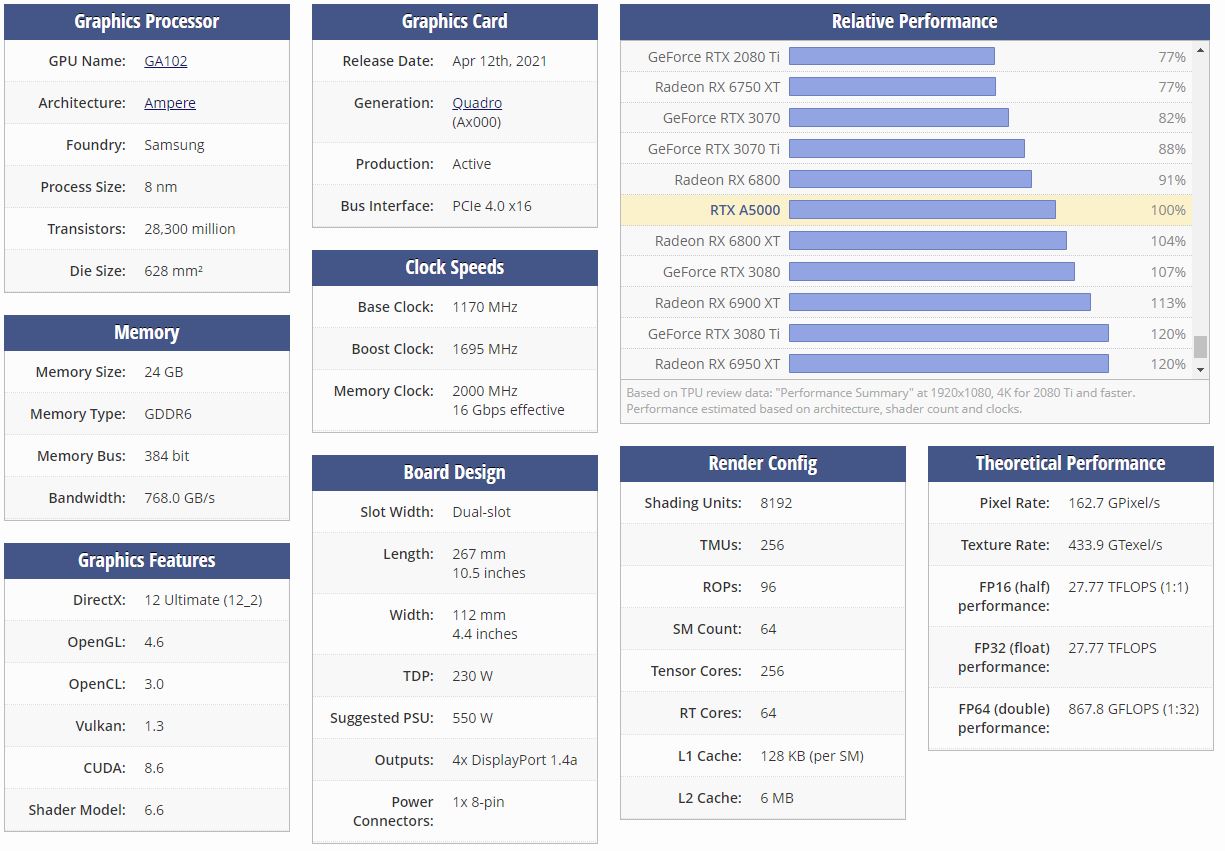
Task: Click the 433.9 GTexel/s texture rate value
Action: click(x=1116, y=545)
